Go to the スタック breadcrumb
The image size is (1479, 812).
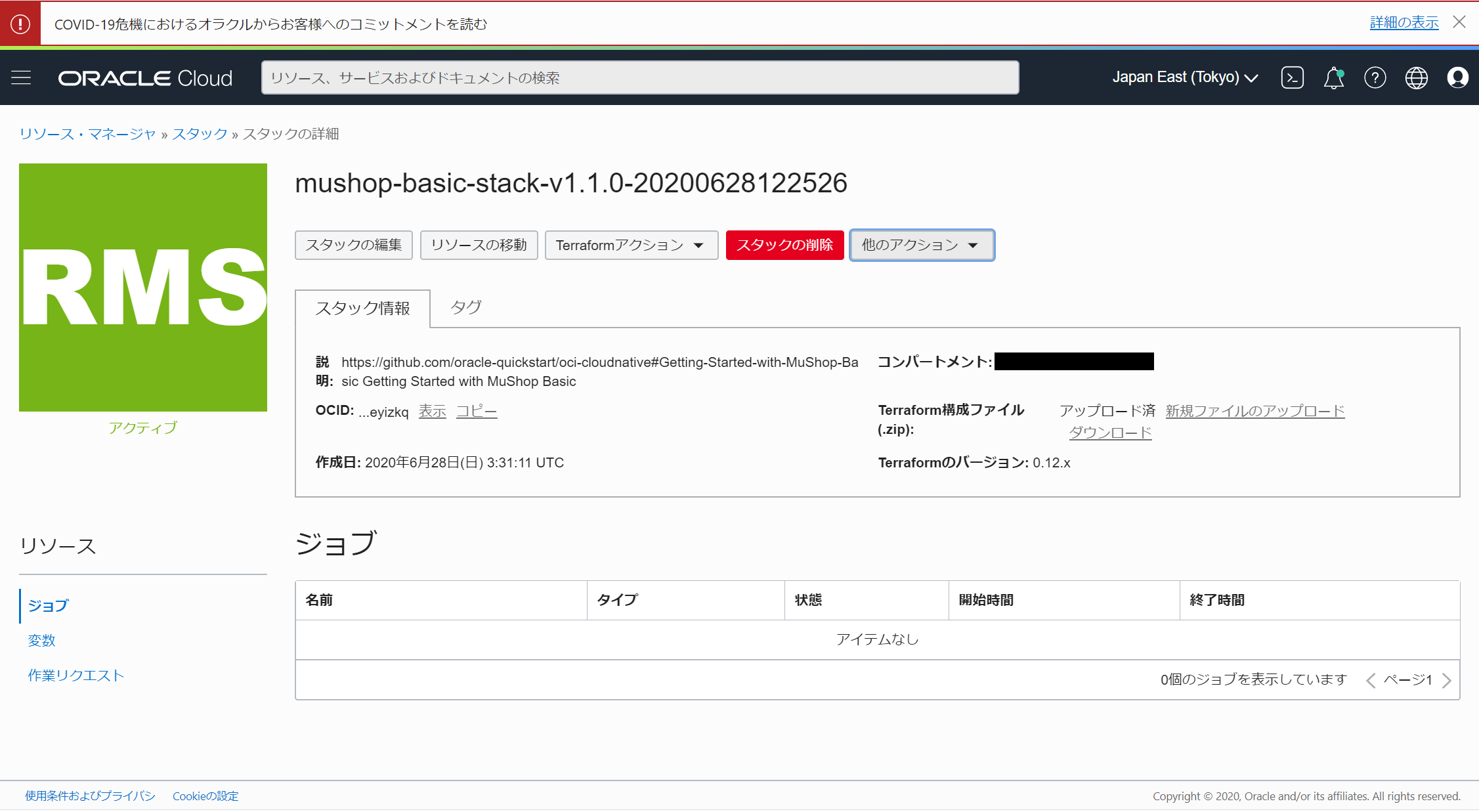click(200, 134)
